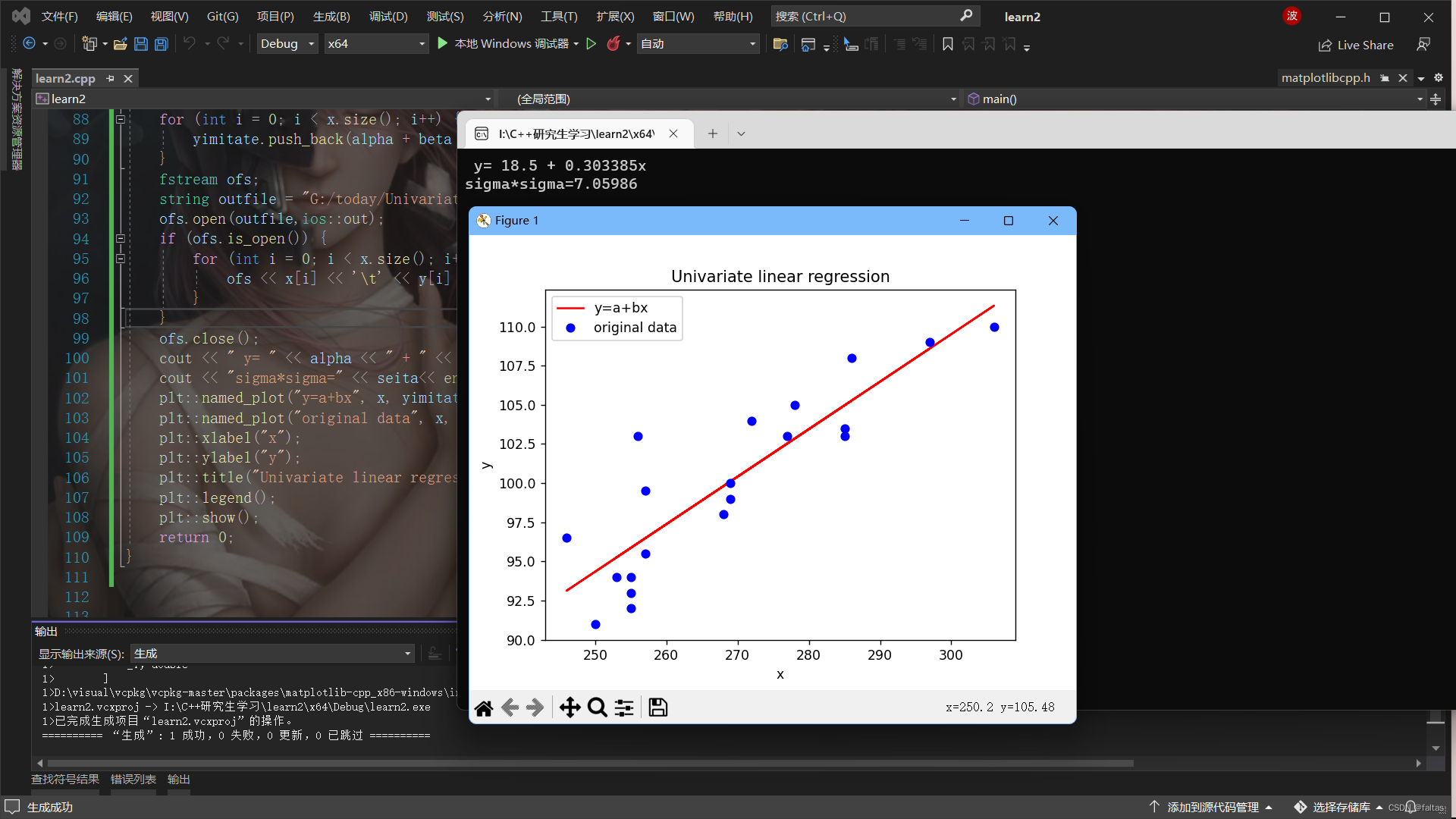This screenshot has width=1456, height=819.
Task: Start without debugging using the hollow play icon
Action: 591,44
